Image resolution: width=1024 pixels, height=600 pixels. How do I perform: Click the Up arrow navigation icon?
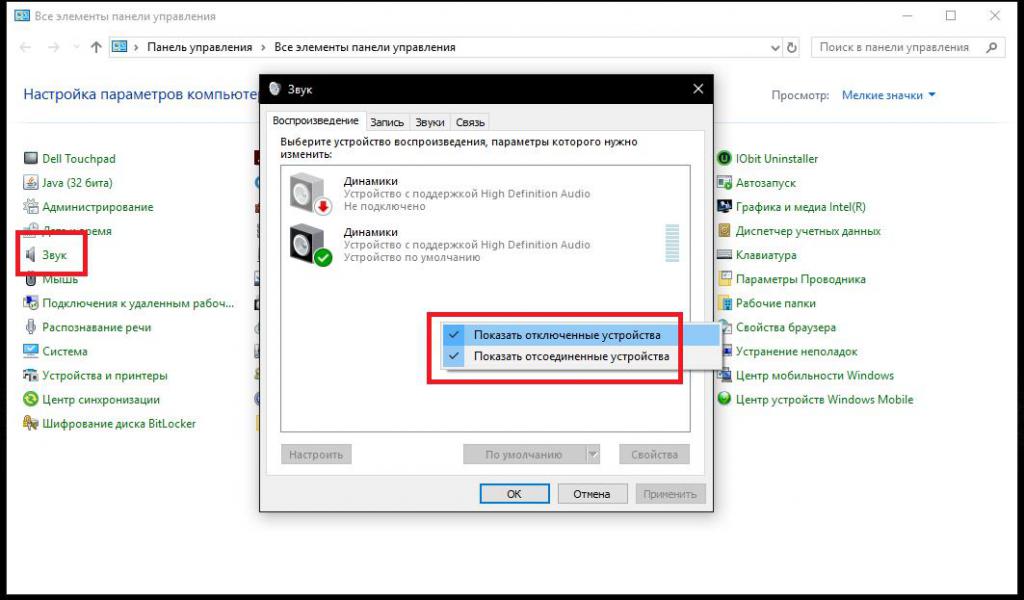click(x=96, y=47)
